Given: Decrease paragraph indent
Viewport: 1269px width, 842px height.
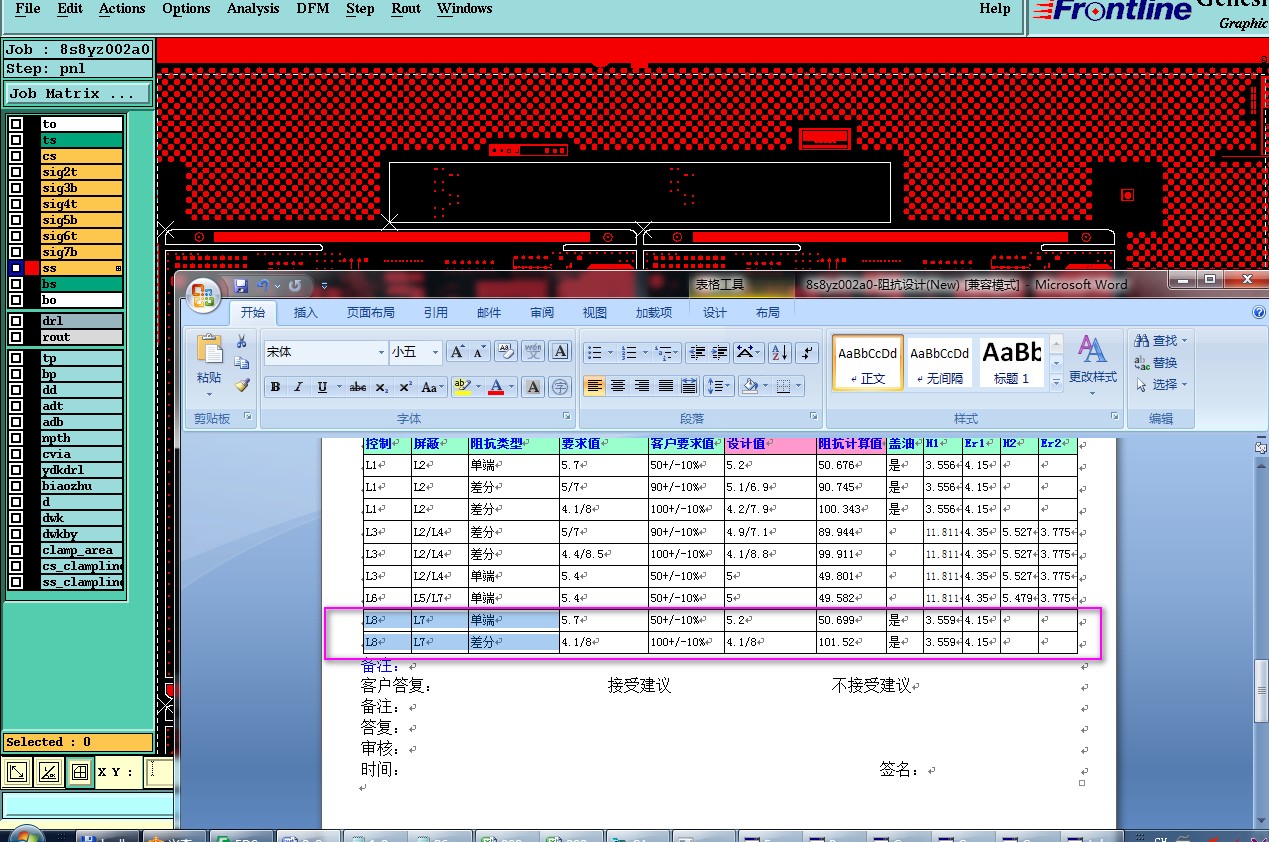Looking at the screenshot, I should pos(698,352).
